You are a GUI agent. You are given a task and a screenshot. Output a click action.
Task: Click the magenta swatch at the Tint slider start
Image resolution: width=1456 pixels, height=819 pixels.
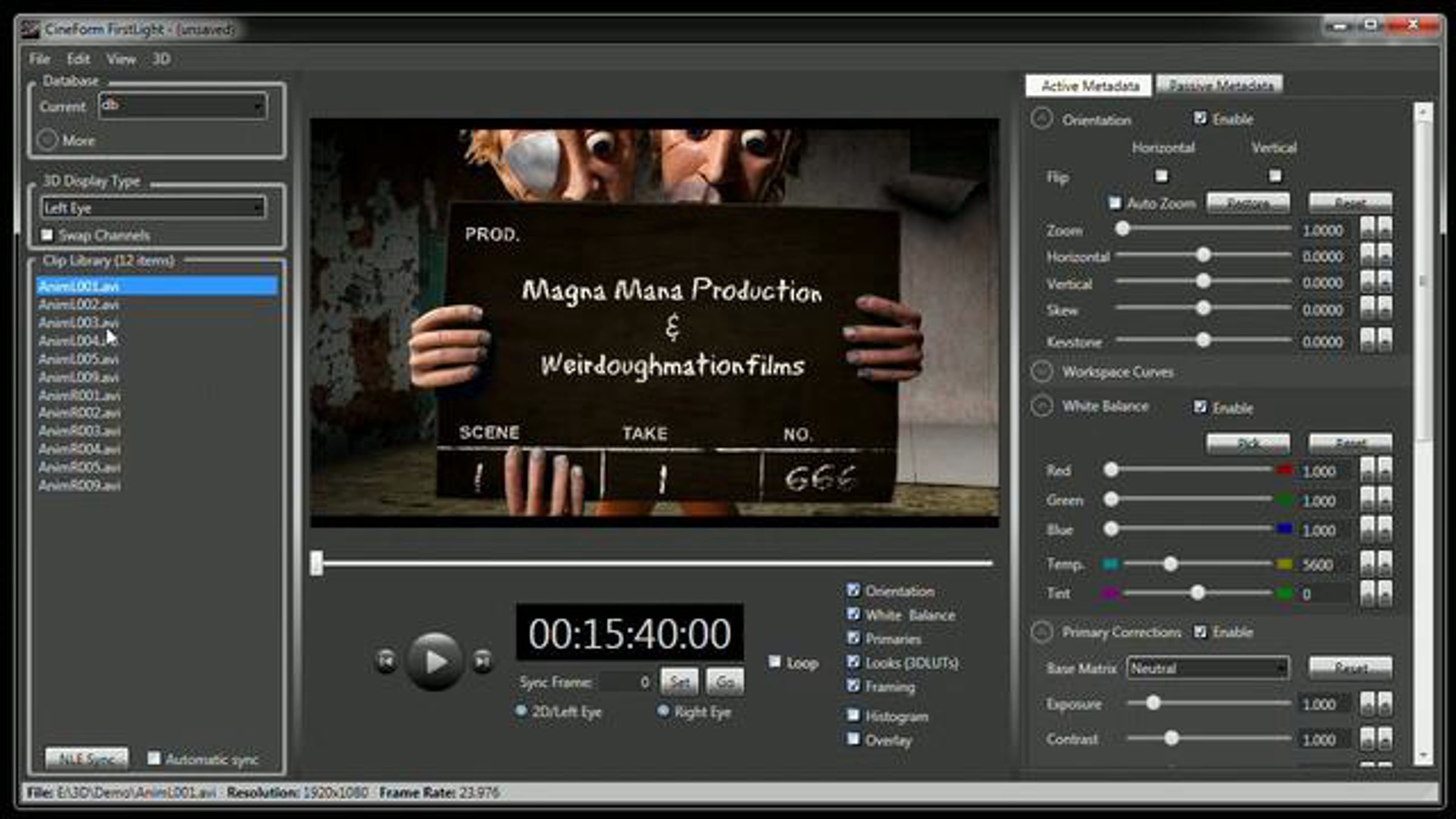point(1110,593)
